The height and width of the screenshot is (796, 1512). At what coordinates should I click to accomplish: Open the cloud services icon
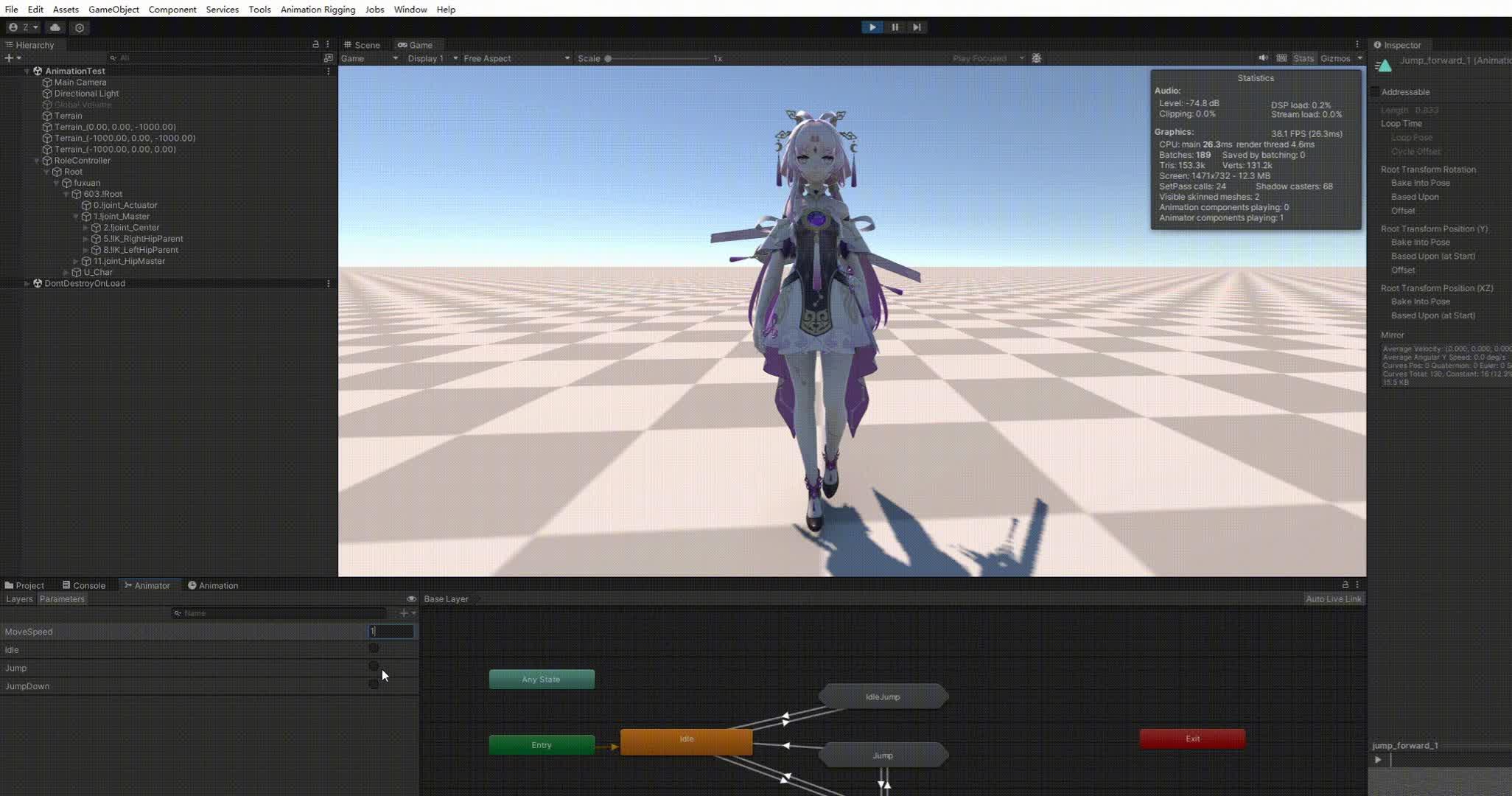pos(55,27)
